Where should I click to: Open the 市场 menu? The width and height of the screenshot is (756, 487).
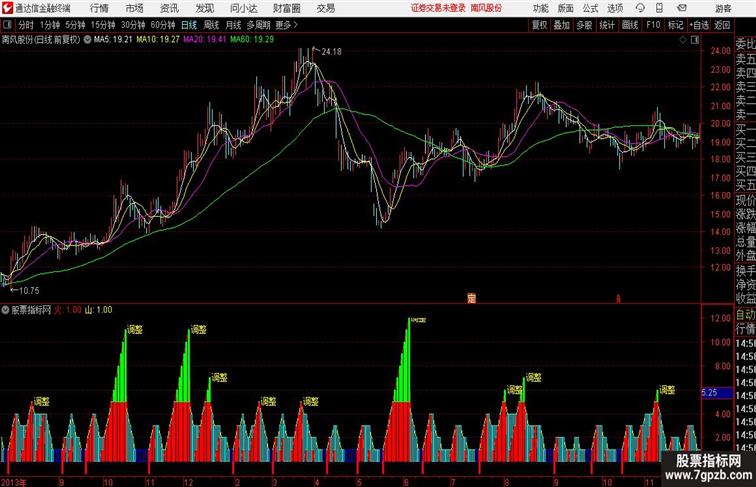point(135,8)
